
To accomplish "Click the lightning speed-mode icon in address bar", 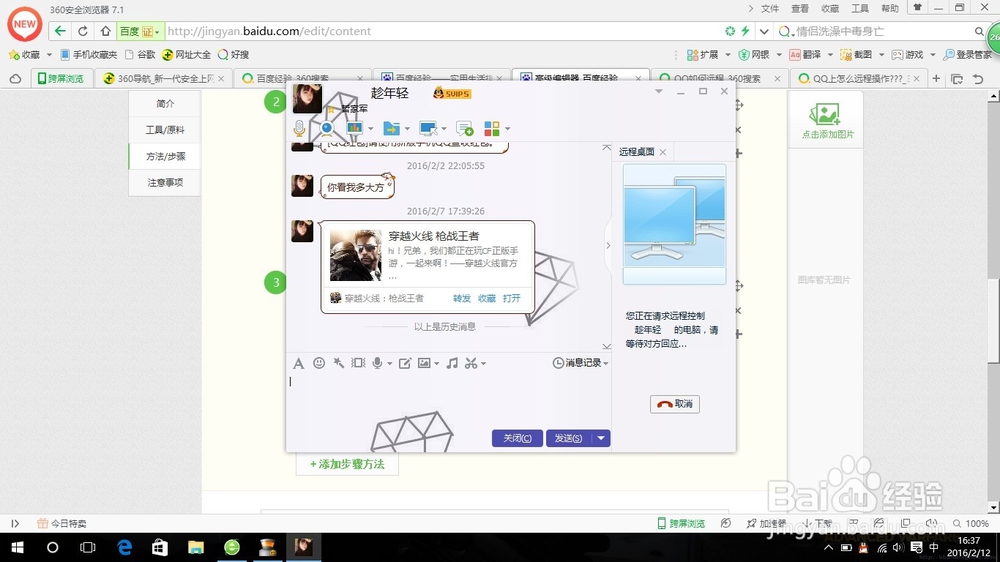I will click(x=745, y=31).
